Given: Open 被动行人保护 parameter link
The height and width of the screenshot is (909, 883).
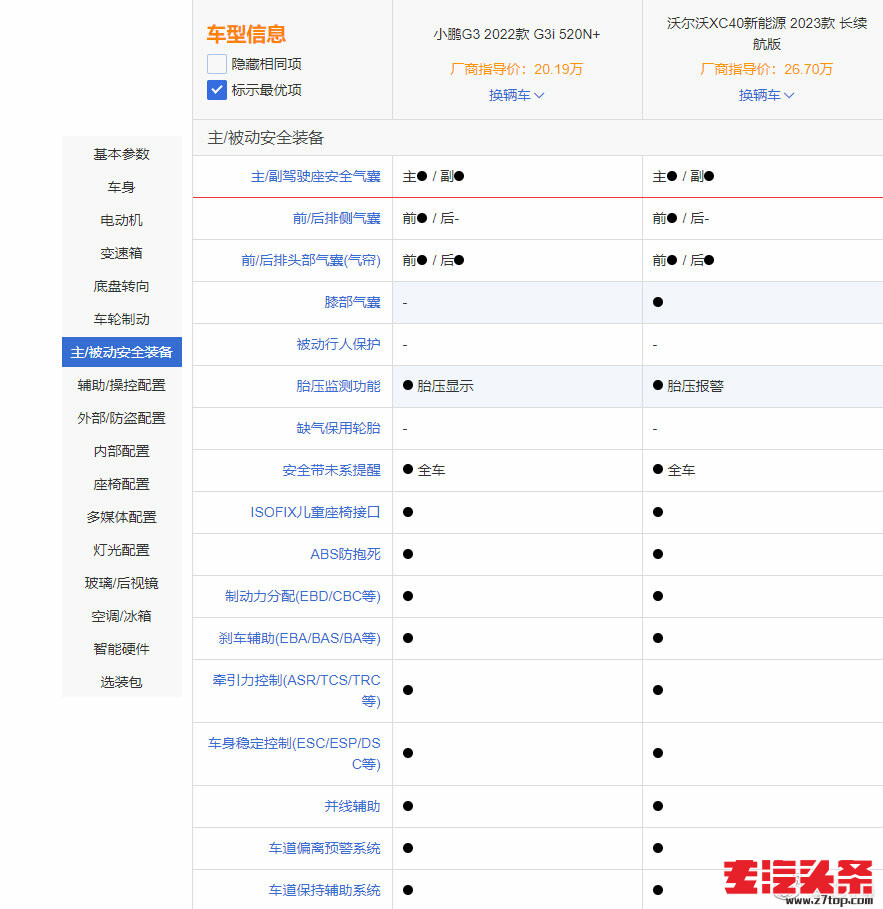Looking at the screenshot, I should (339, 344).
